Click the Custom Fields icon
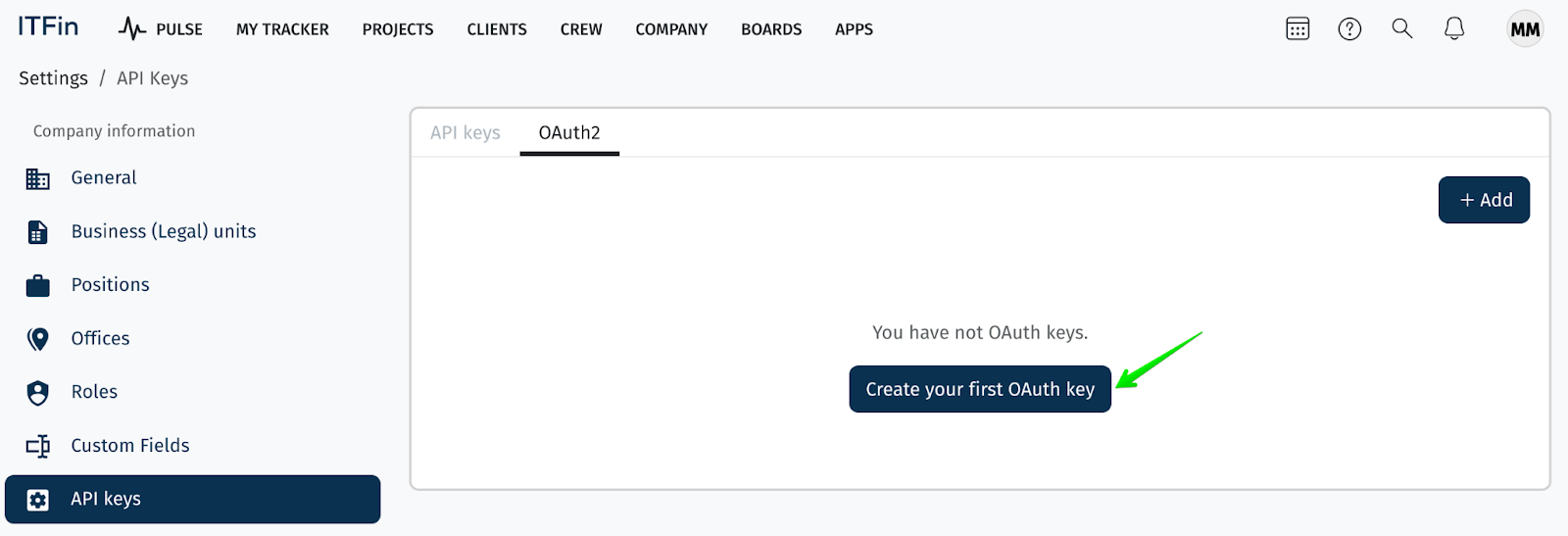1568x536 pixels. 38,446
